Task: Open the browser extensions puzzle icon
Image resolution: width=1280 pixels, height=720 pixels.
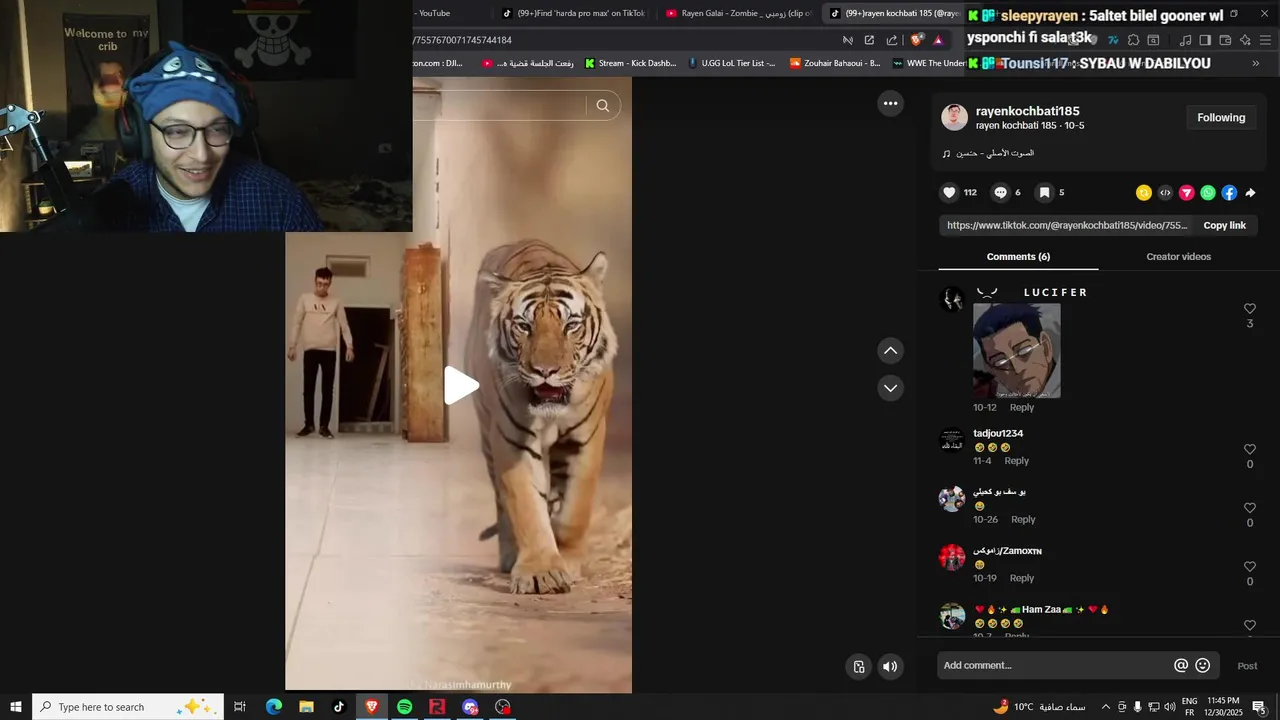Action: click(x=1133, y=40)
